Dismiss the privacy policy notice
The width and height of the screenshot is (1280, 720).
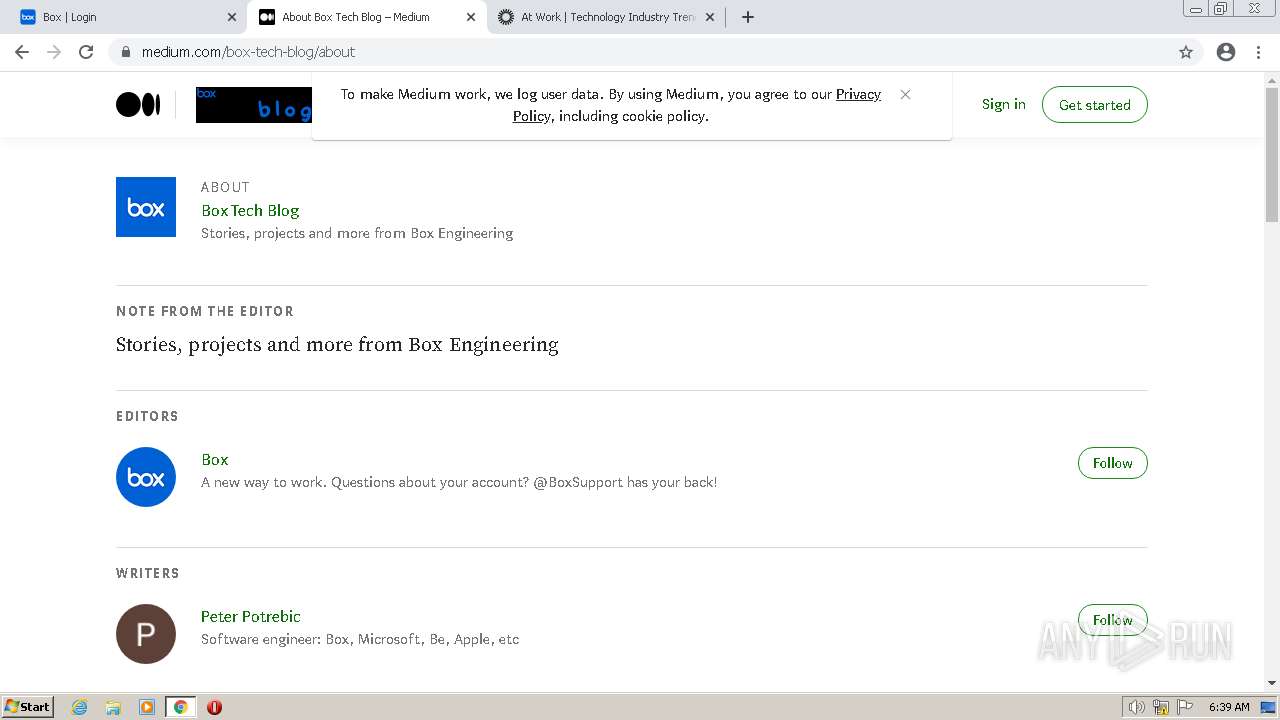(905, 94)
